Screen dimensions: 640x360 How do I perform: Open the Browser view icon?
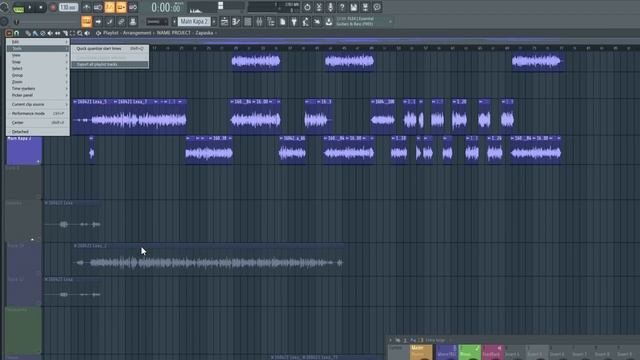[x=271, y=22]
